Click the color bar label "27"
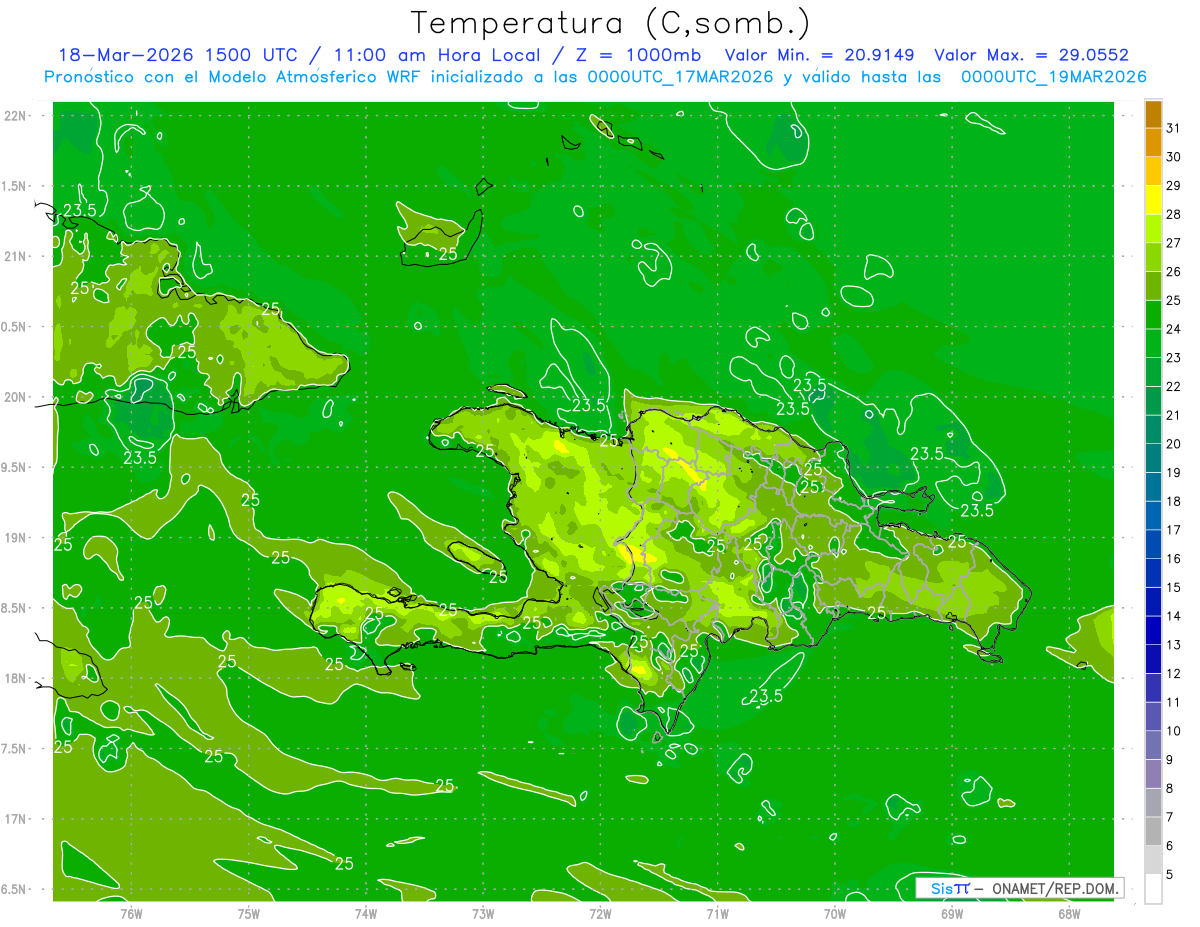This screenshot has width=1200, height=927. [x=1173, y=243]
